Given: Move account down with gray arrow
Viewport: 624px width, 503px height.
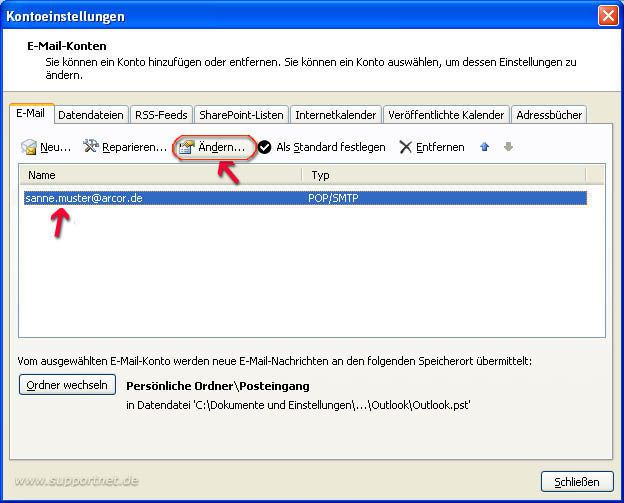Looking at the screenshot, I should click(508, 147).
